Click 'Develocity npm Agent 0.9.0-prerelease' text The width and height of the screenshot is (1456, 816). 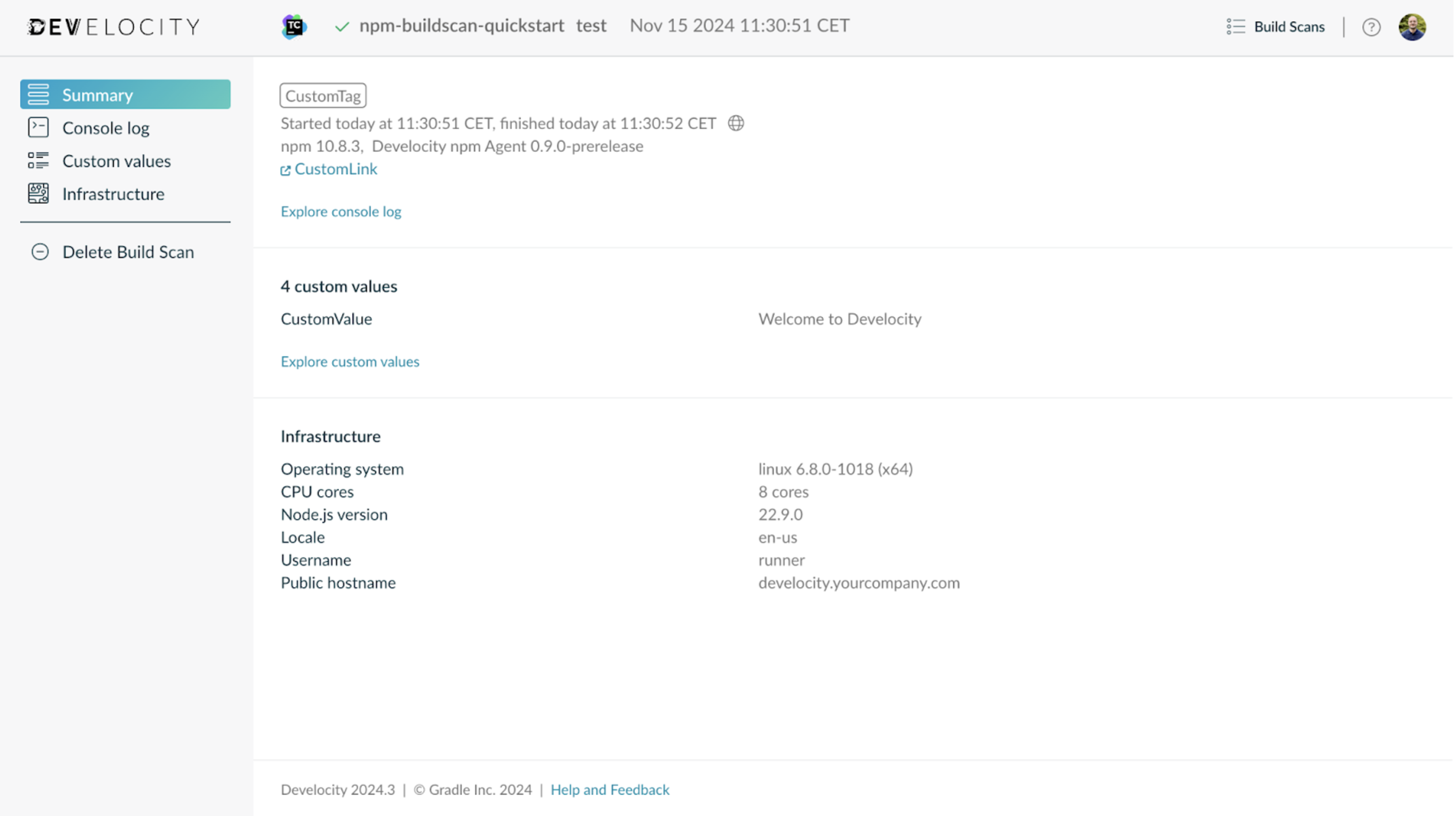(508, 146)
